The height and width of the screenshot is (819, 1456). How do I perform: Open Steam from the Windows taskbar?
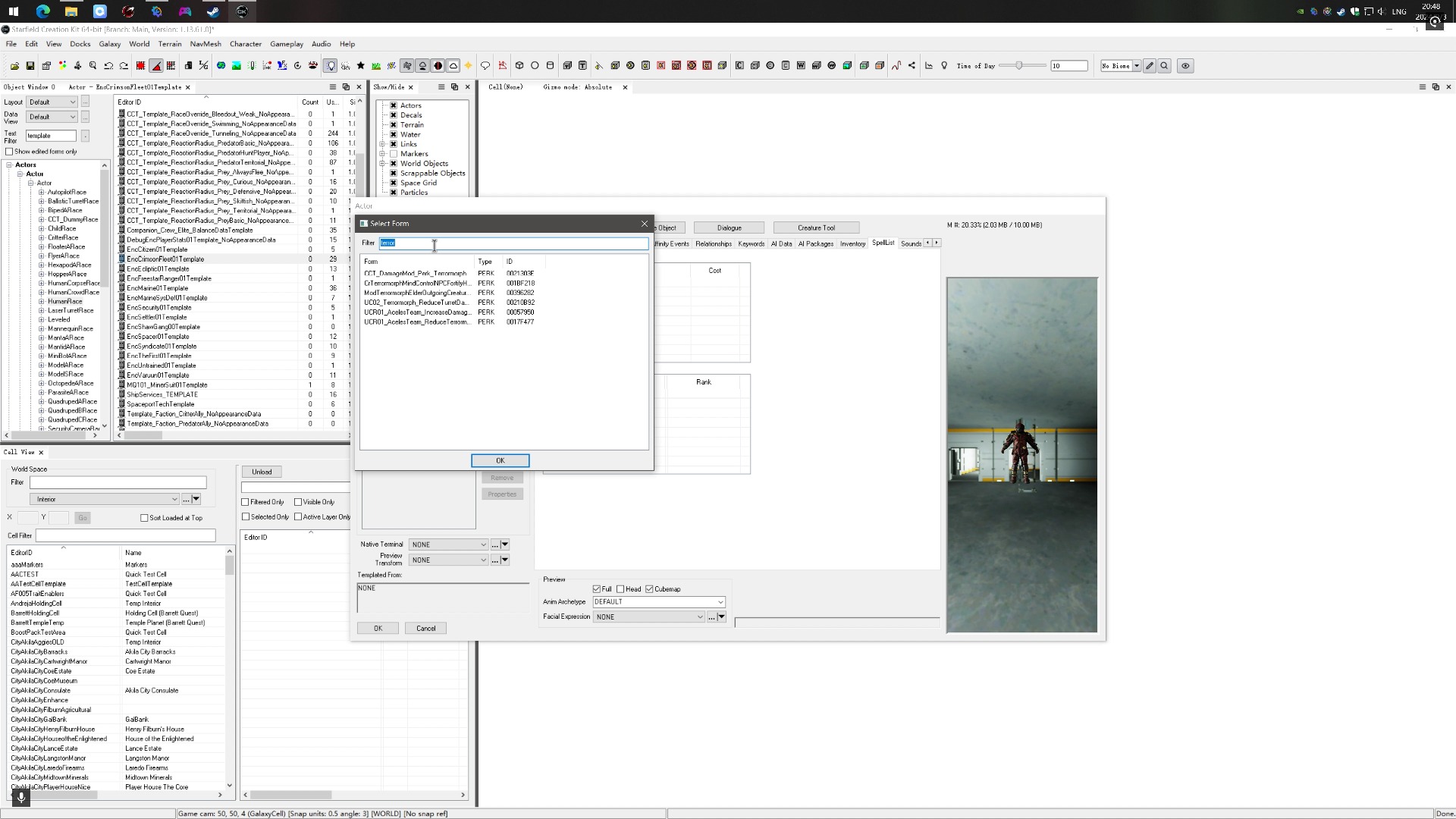click(213, 11)
